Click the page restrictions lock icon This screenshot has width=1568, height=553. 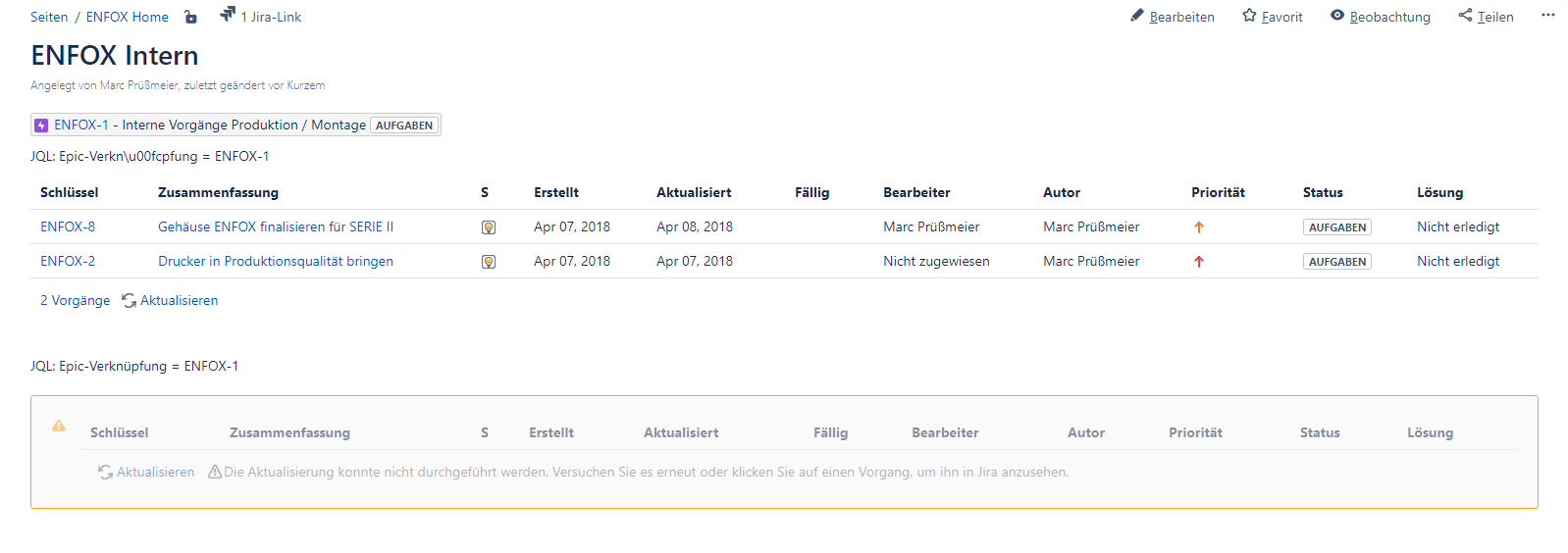(x=190, y=17)
